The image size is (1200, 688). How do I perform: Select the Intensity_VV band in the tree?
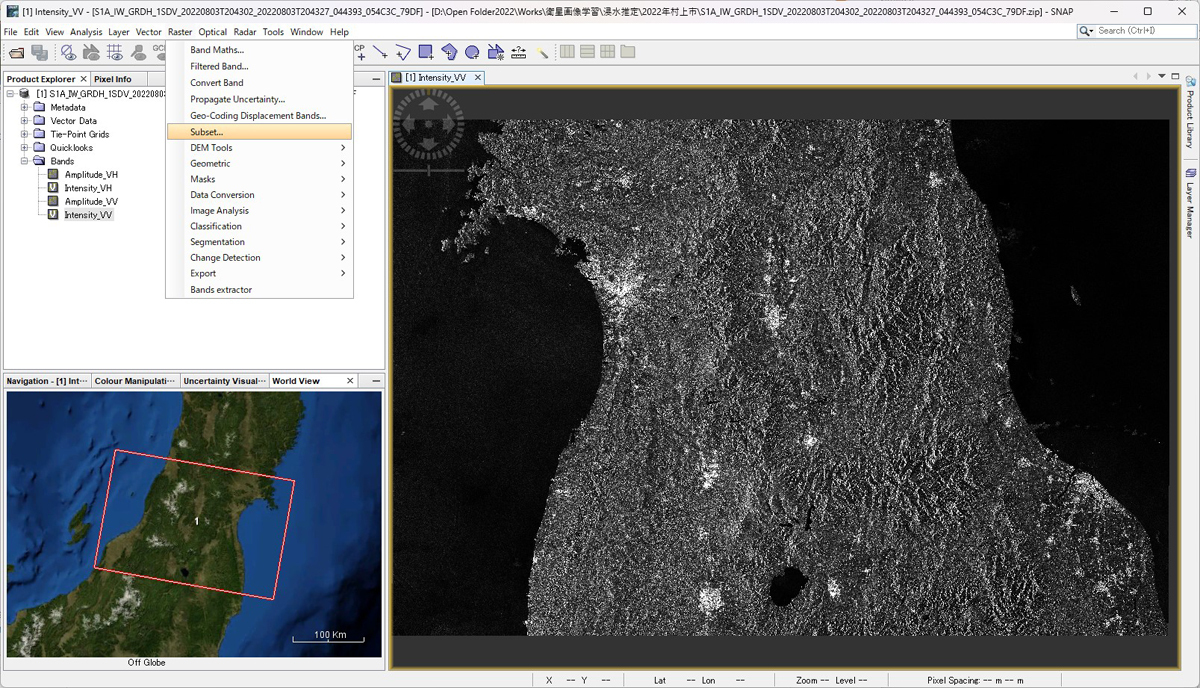88,215
